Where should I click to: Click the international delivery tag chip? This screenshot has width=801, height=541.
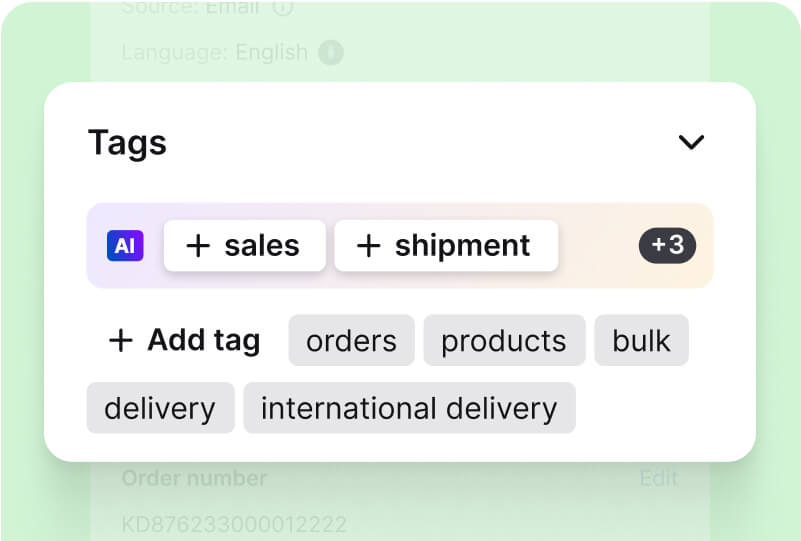tap(409, 408)
